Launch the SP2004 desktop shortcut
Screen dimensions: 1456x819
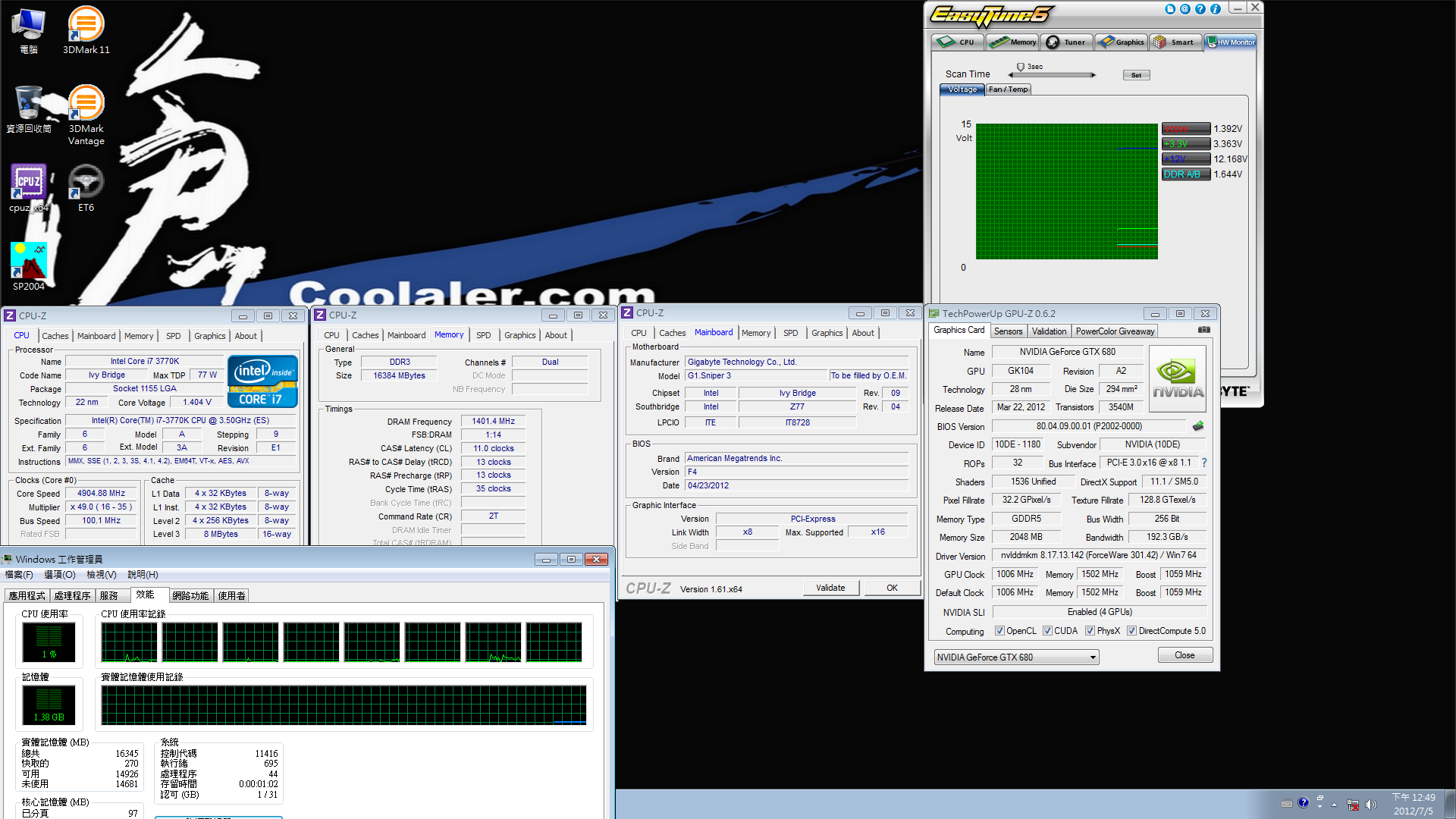(28, 267)
